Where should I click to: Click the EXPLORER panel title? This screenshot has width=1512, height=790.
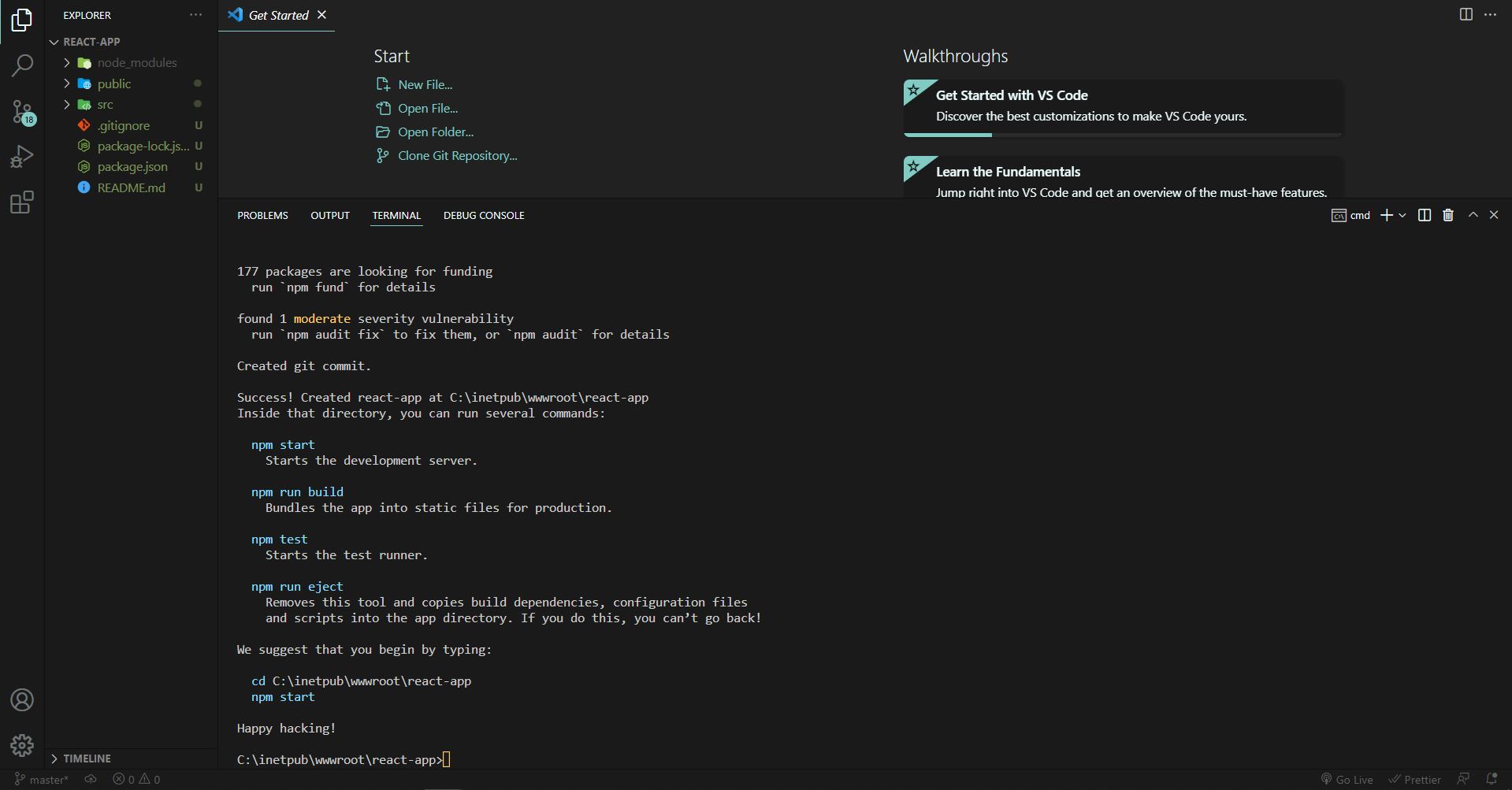pos(87,15)
